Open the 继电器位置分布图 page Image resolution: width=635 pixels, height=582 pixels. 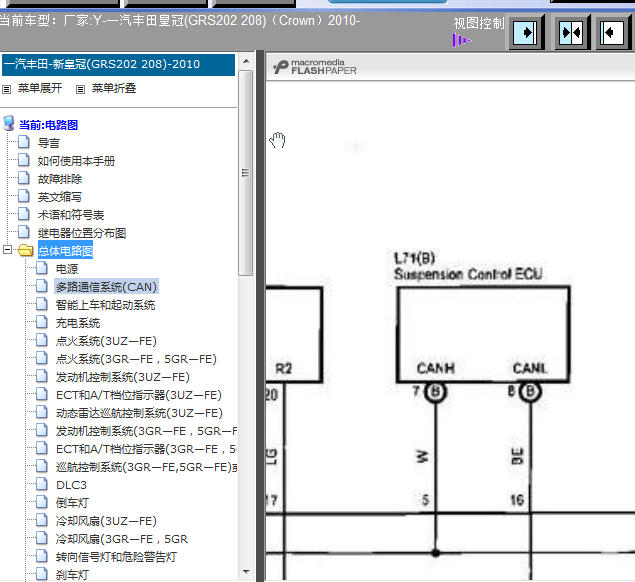coord(82,233)
